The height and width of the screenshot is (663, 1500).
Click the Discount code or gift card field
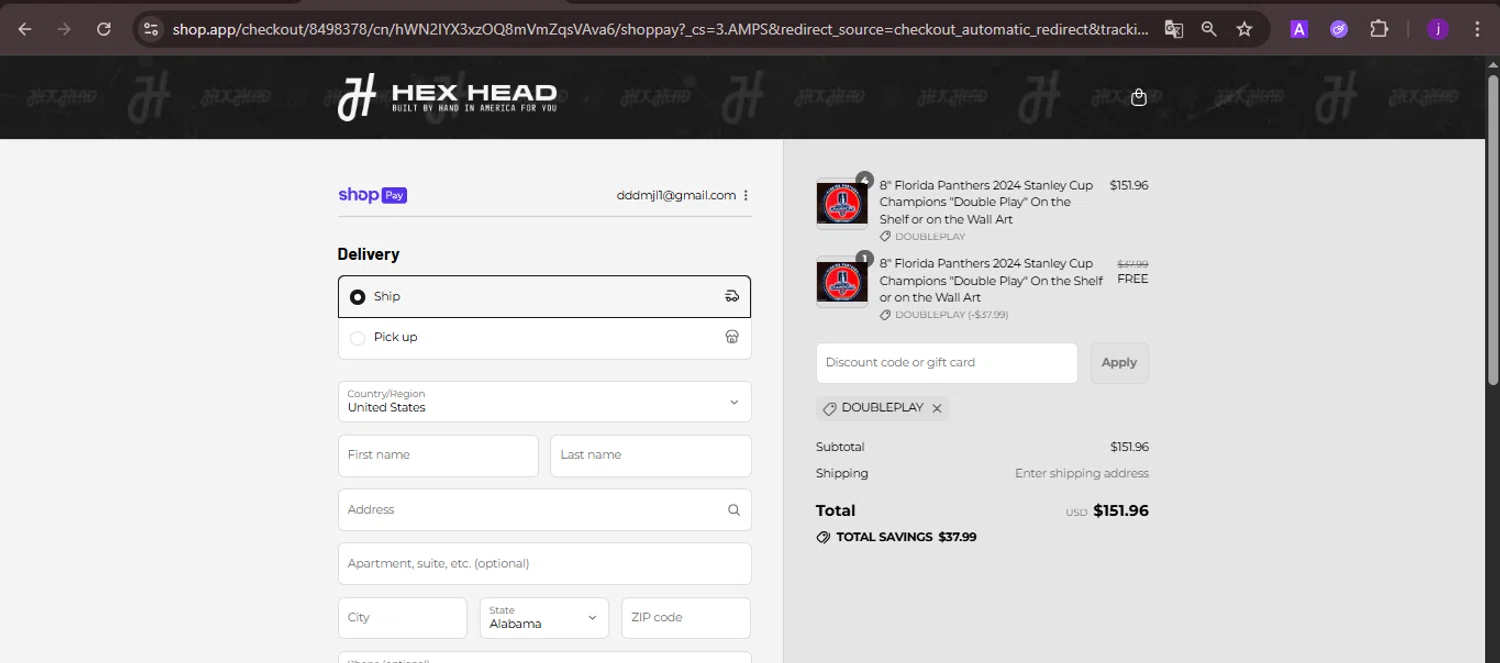click(947, 363)
